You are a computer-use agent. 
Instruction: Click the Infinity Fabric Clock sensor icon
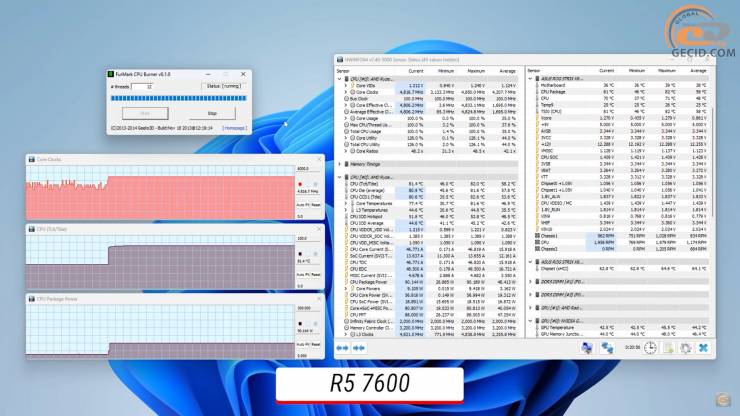(347, 321)
